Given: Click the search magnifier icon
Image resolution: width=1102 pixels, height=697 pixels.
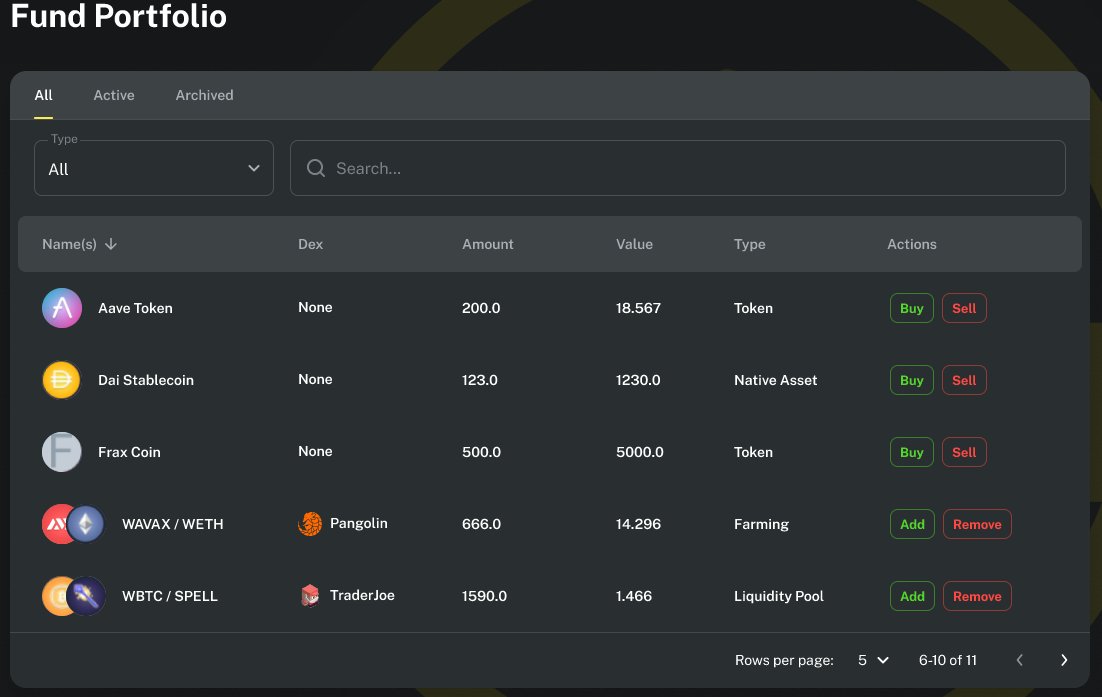Looking at the screenshot, I should (316, 168).
